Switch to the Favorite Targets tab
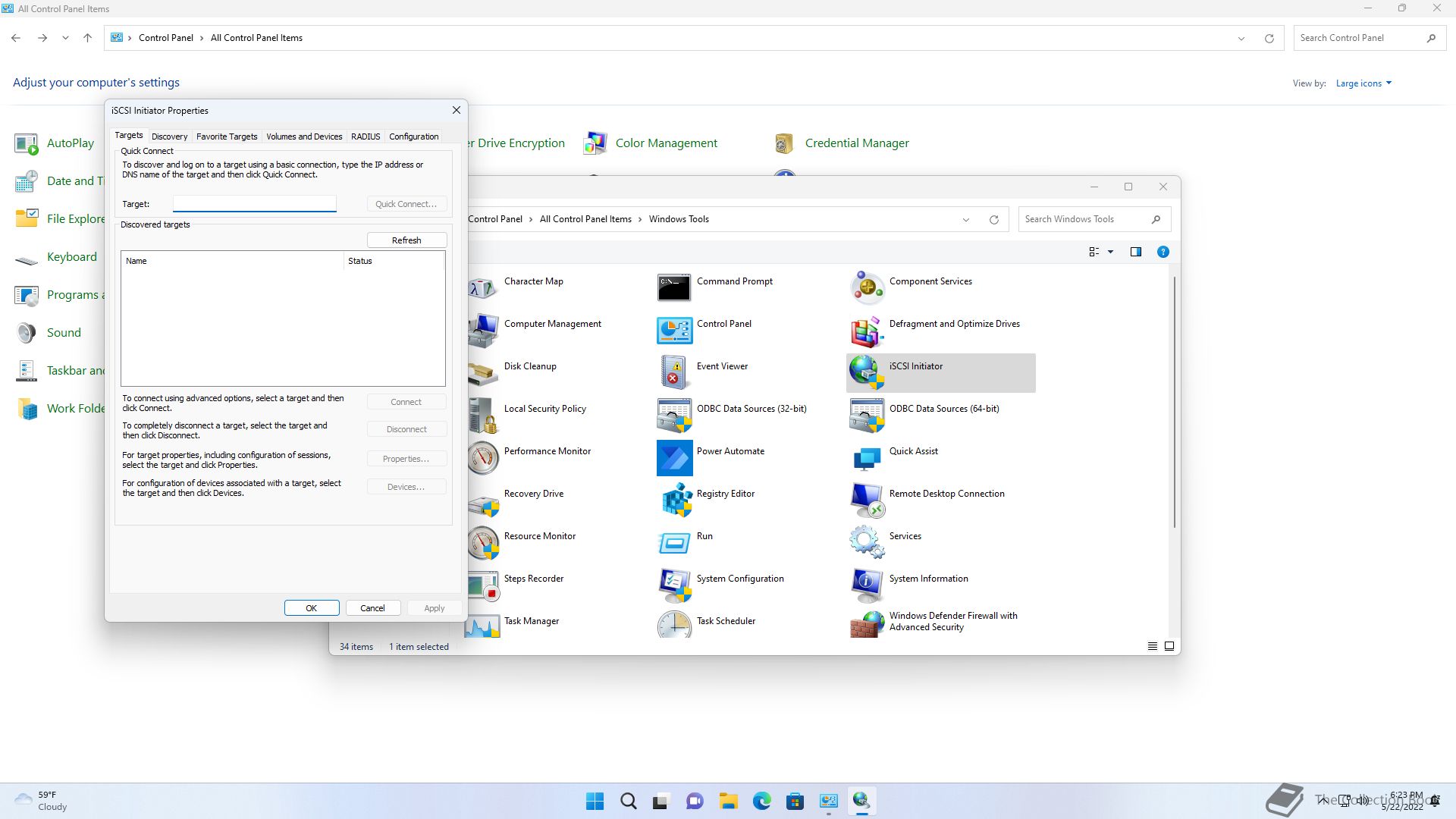This screenshot has height=819, width=1456. point(227,136)
